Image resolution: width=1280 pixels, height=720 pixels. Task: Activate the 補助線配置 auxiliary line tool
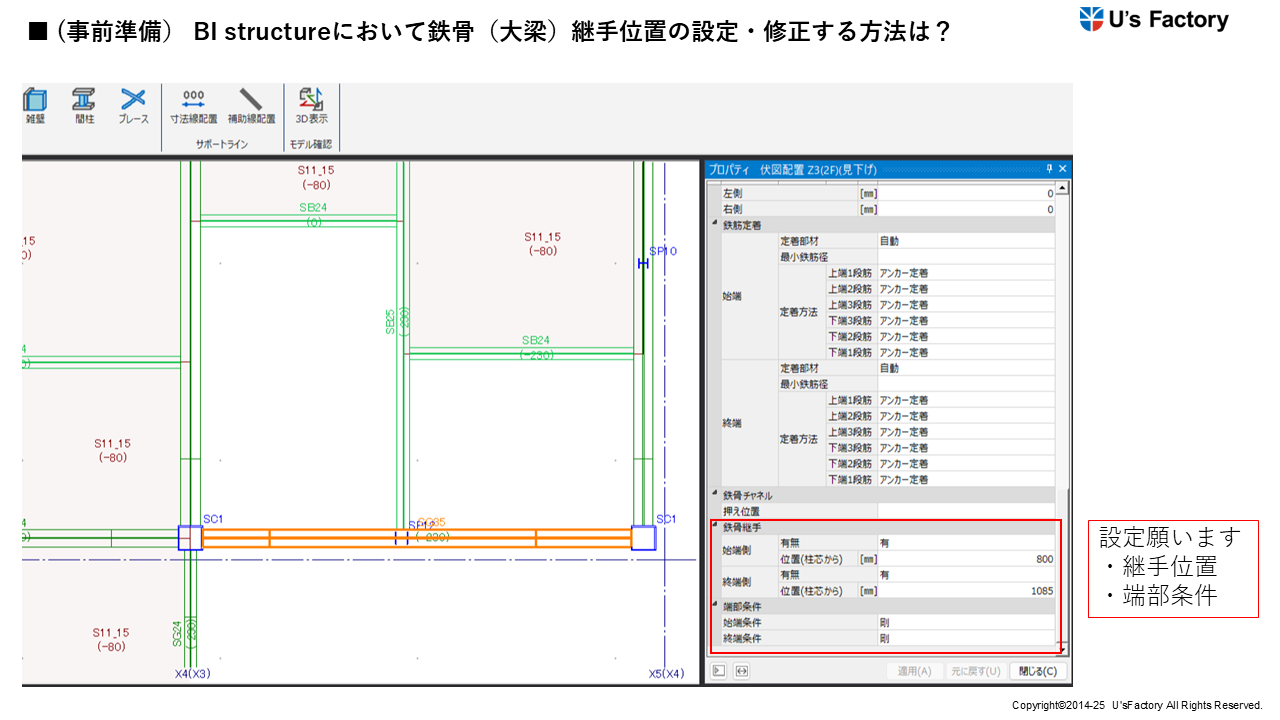click(251, 105)
